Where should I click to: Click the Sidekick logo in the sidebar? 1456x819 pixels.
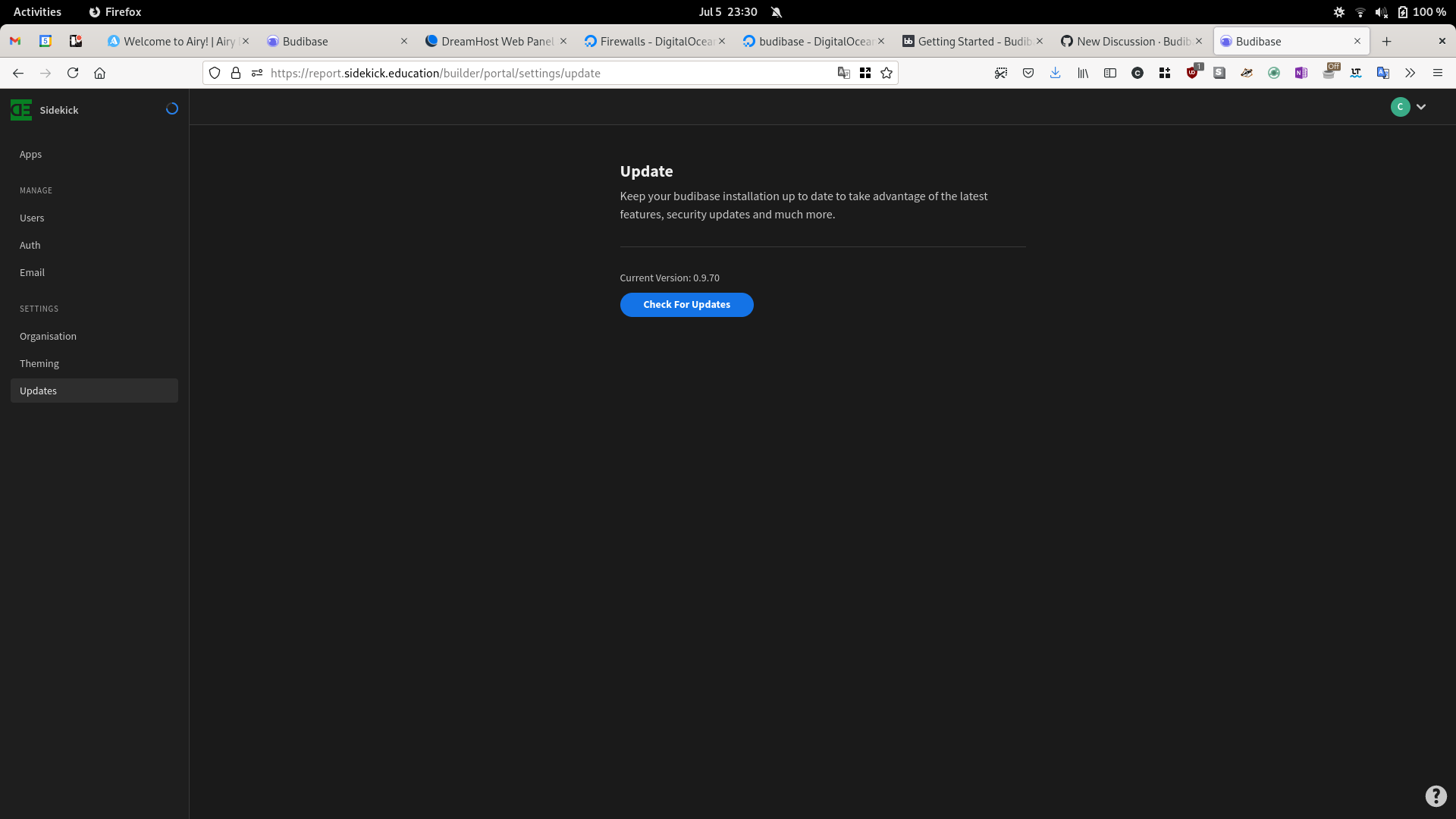tap(20, 110)
